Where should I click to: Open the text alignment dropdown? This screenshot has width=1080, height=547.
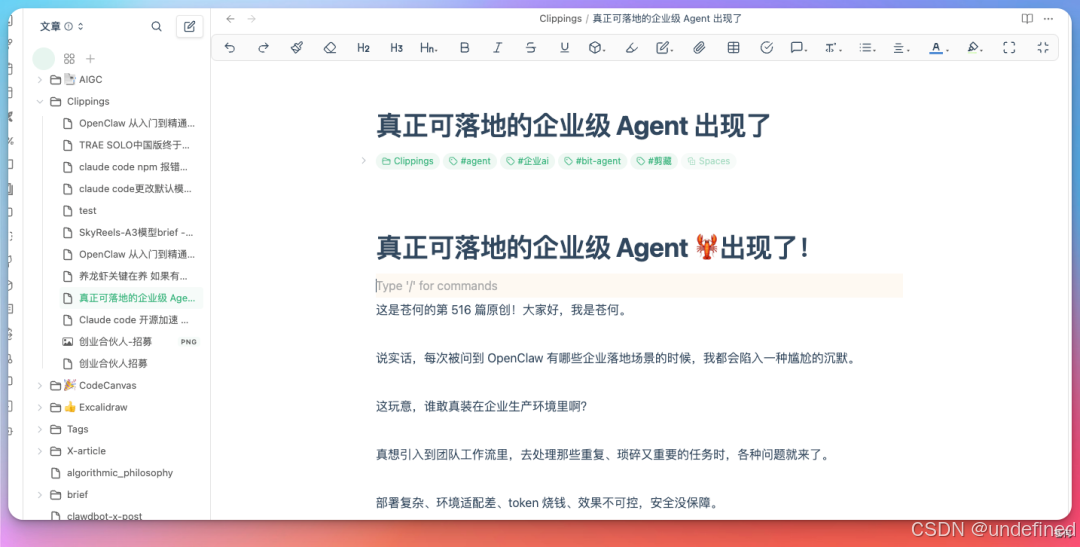tap(901, 48)
